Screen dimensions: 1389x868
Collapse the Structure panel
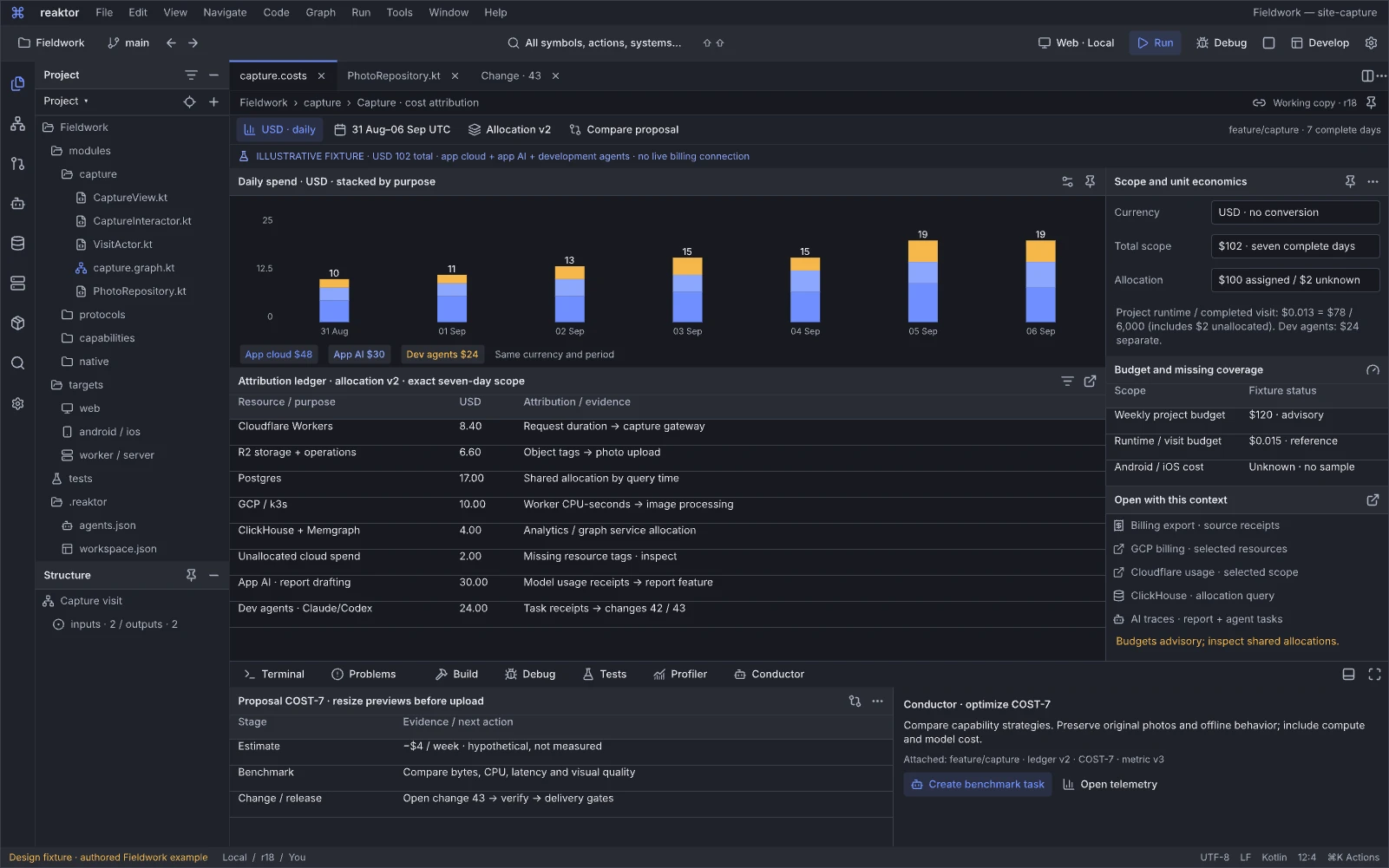(213, 575)
